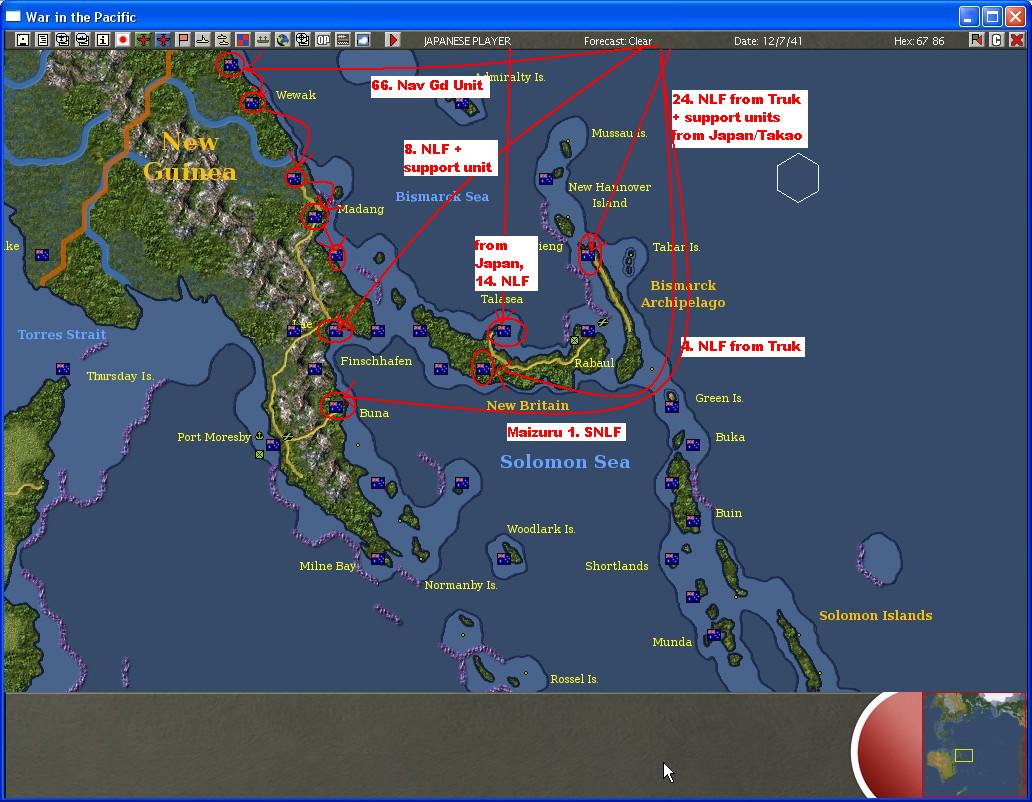
Task: Select the base flag at Green Is.
Action: (x=672, y=407)
